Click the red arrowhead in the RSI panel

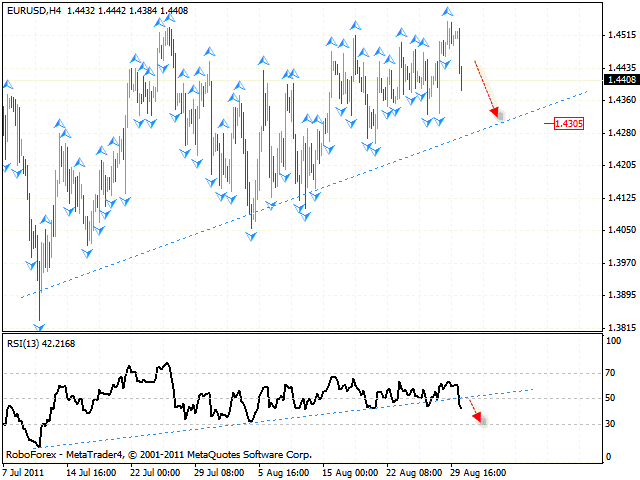click(477, 417)
